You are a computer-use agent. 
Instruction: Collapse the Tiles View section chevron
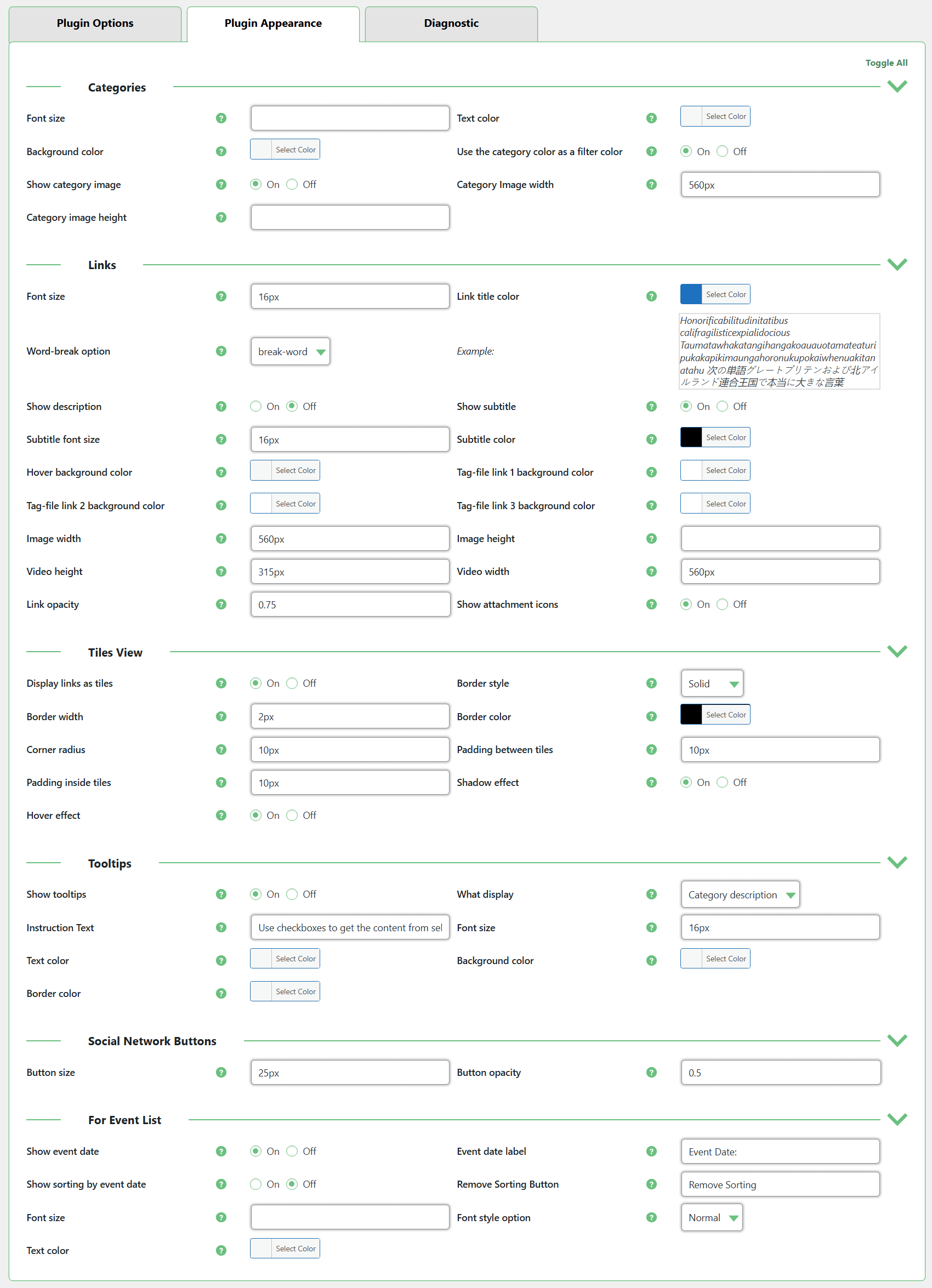(x=897, y=651)
